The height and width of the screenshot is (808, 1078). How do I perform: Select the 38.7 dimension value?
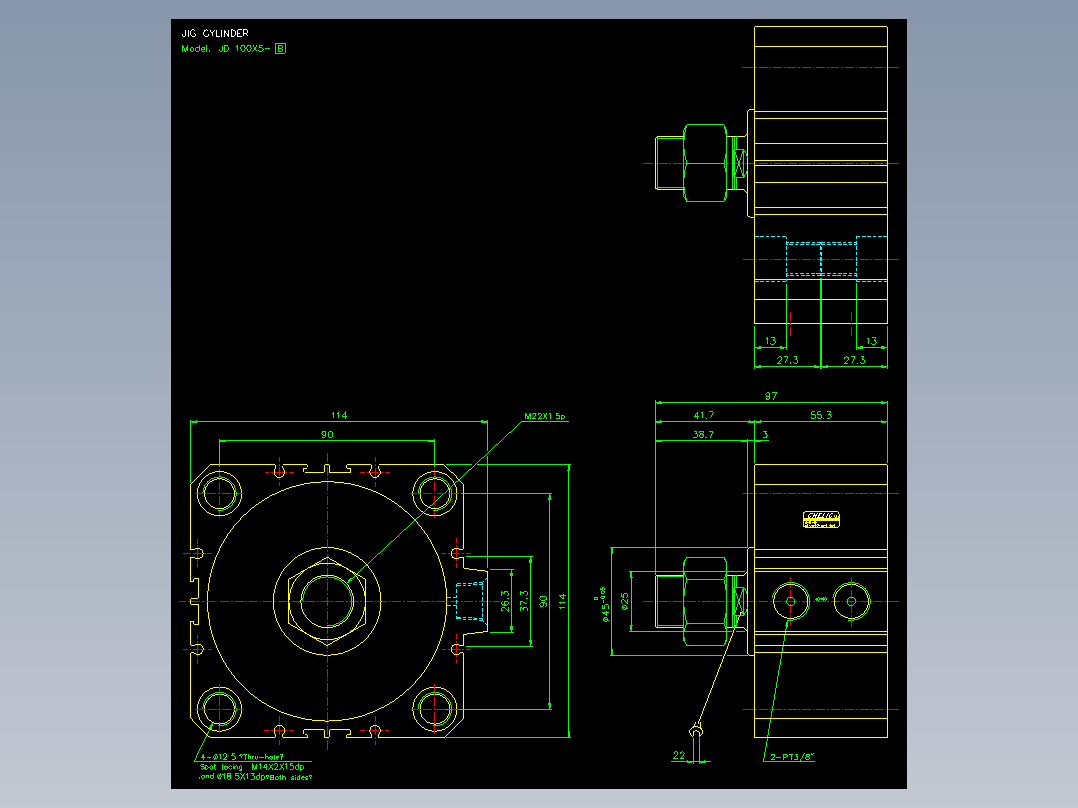pos(703,435)
